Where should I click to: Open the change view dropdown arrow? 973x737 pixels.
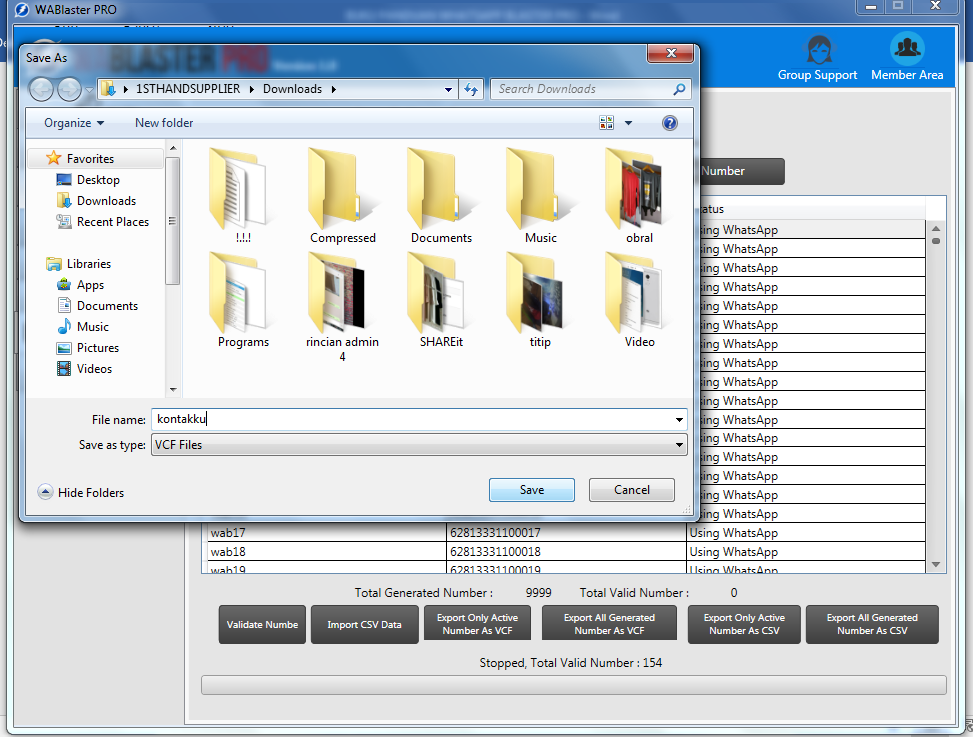tap(629, 123)
